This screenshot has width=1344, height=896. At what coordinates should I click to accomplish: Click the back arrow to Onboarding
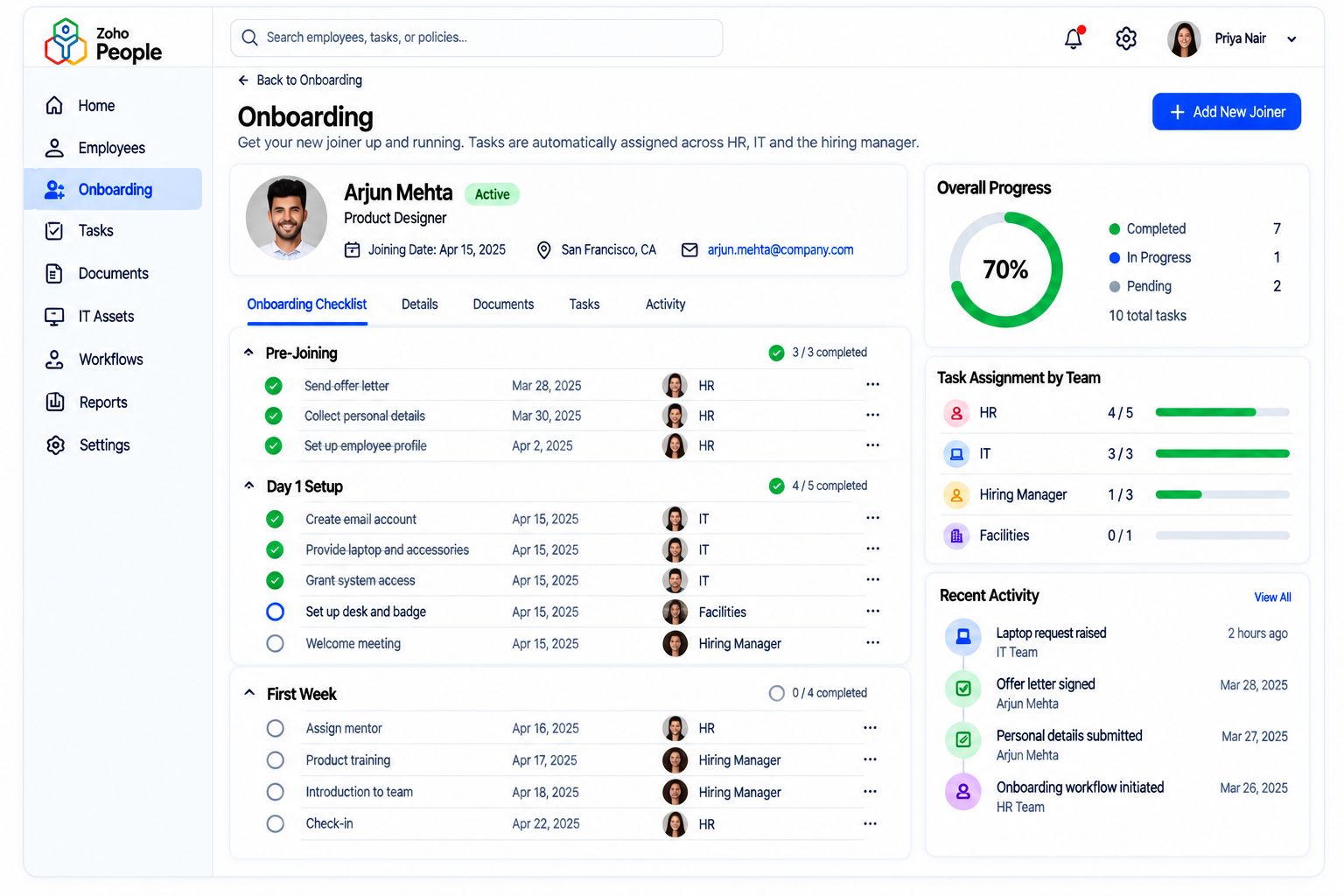pyautogui.click(x=243, y=80)
